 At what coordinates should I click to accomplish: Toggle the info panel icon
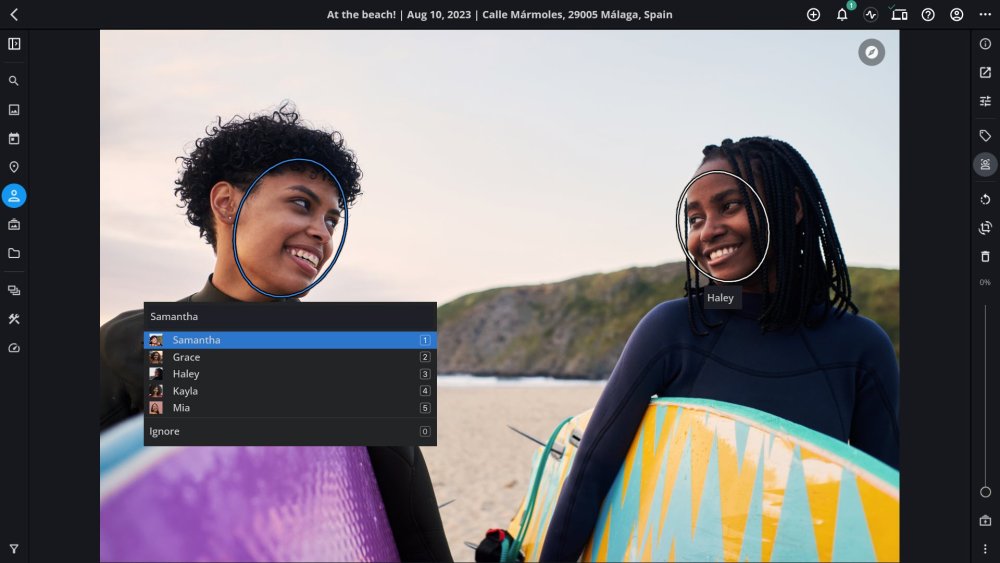pos(985,43)
